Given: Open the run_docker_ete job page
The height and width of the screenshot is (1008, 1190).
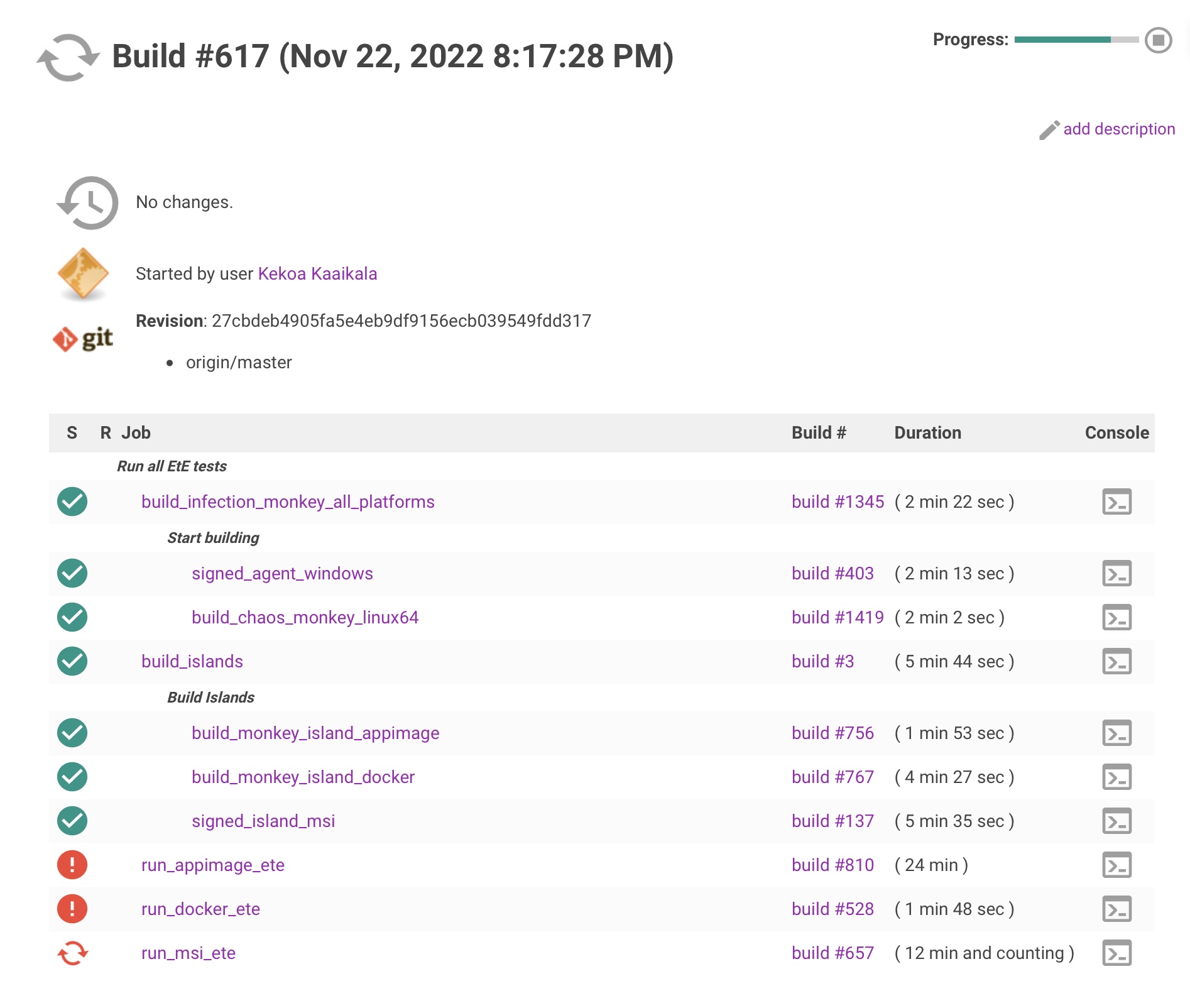Looking at the screenshot, I should pyautogui.click(x=200, y=909).
